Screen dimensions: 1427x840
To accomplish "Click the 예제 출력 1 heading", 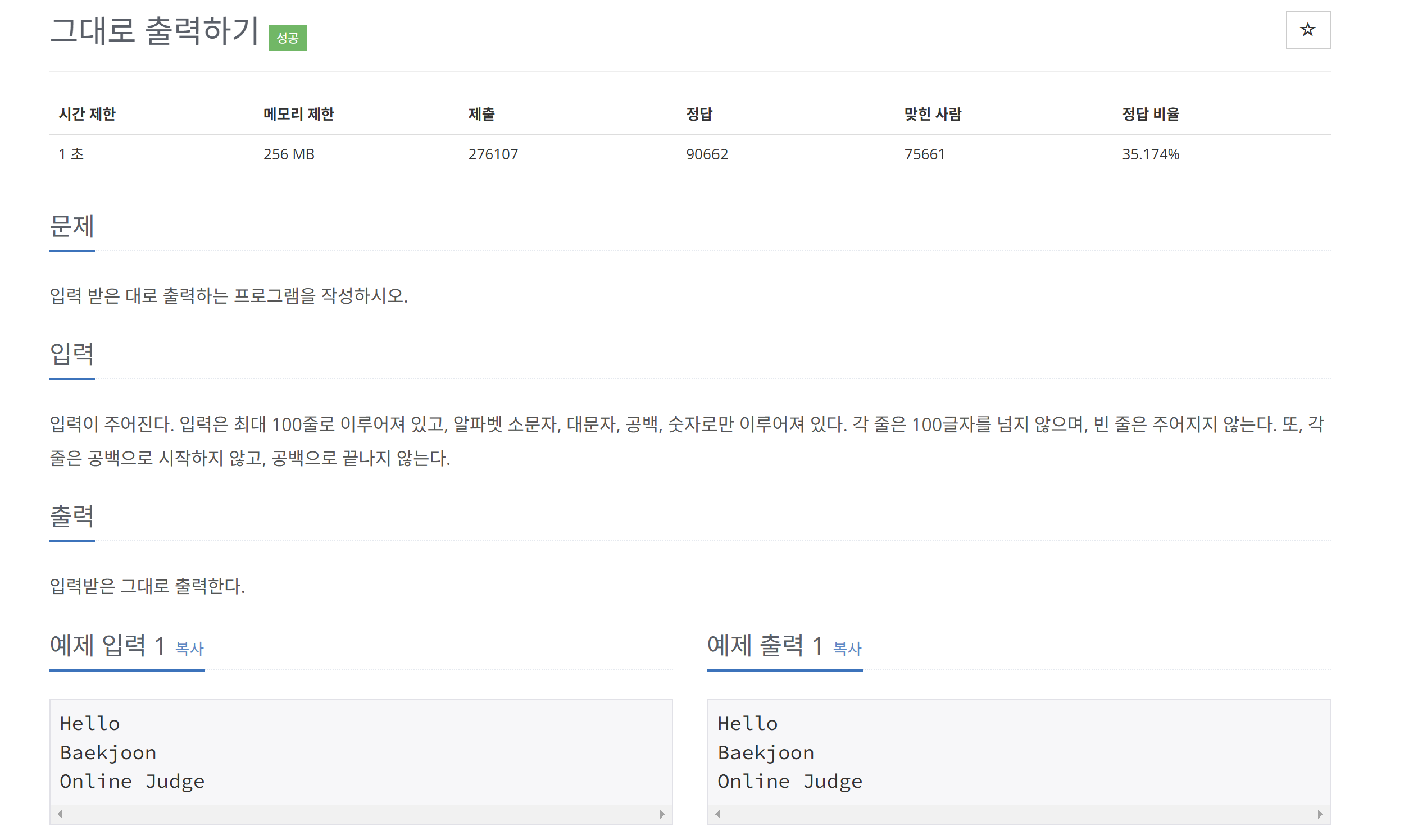I will [765, 646].
